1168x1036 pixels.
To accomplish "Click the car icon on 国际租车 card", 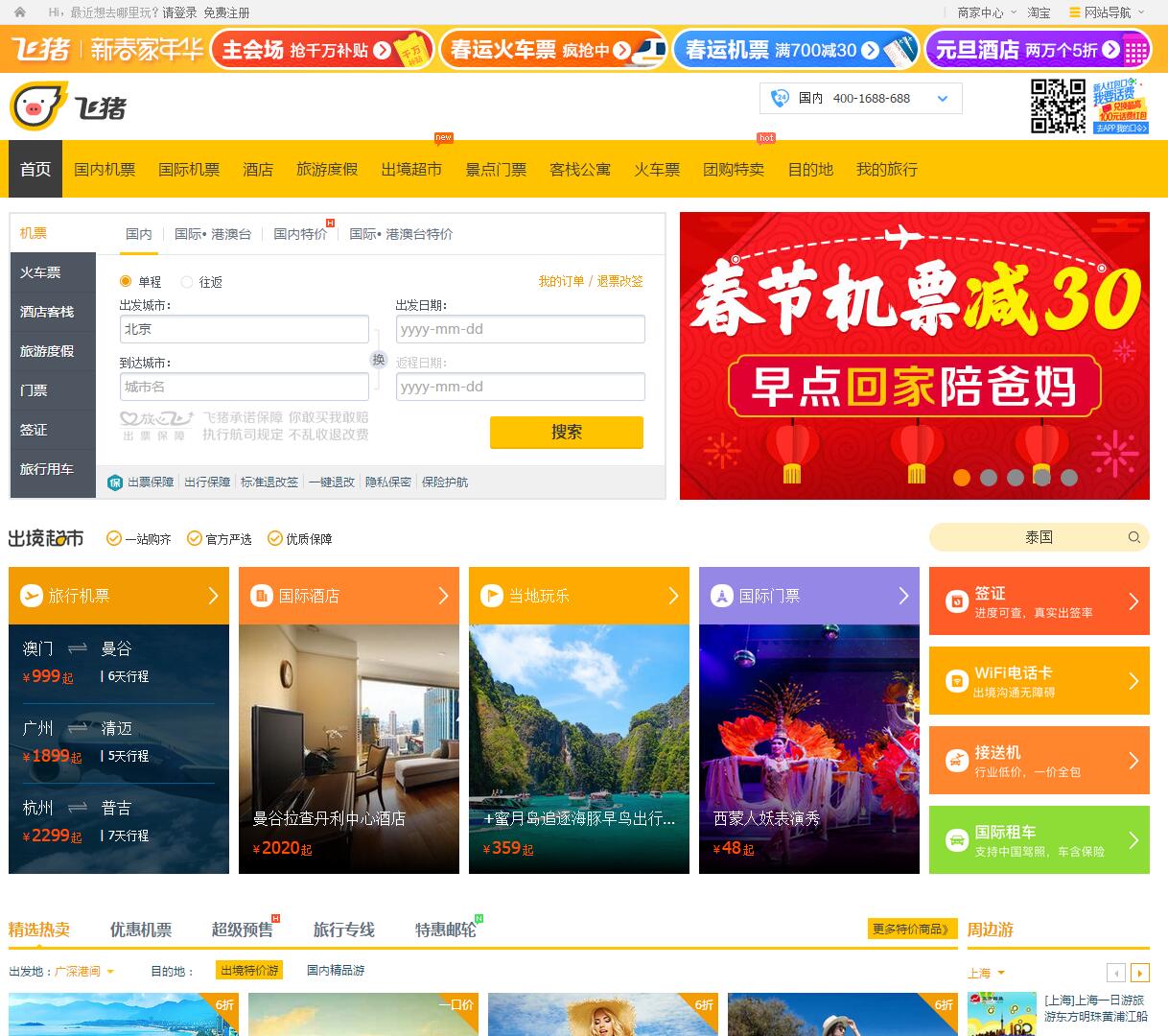I will pos(956,840).
